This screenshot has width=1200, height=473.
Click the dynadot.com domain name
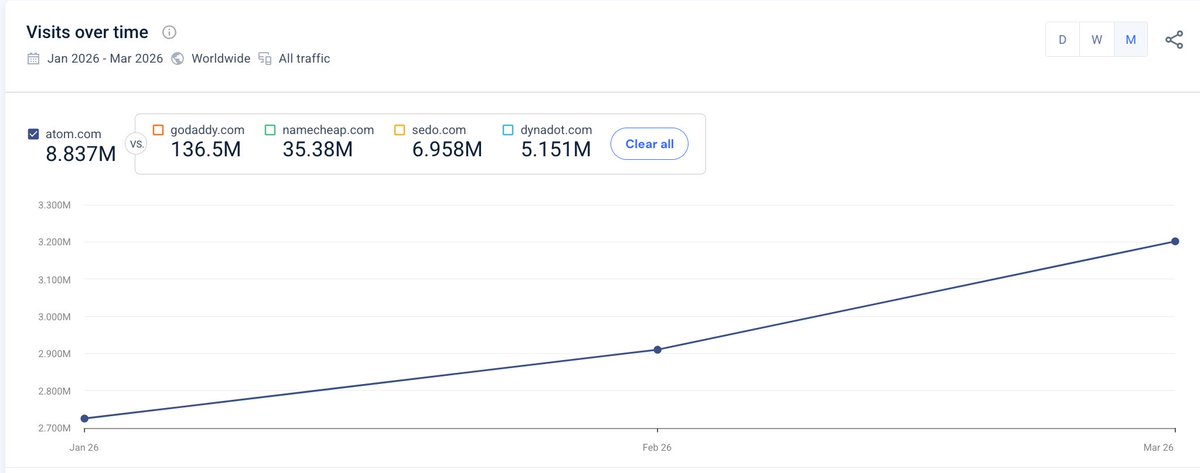coord(556,130)
